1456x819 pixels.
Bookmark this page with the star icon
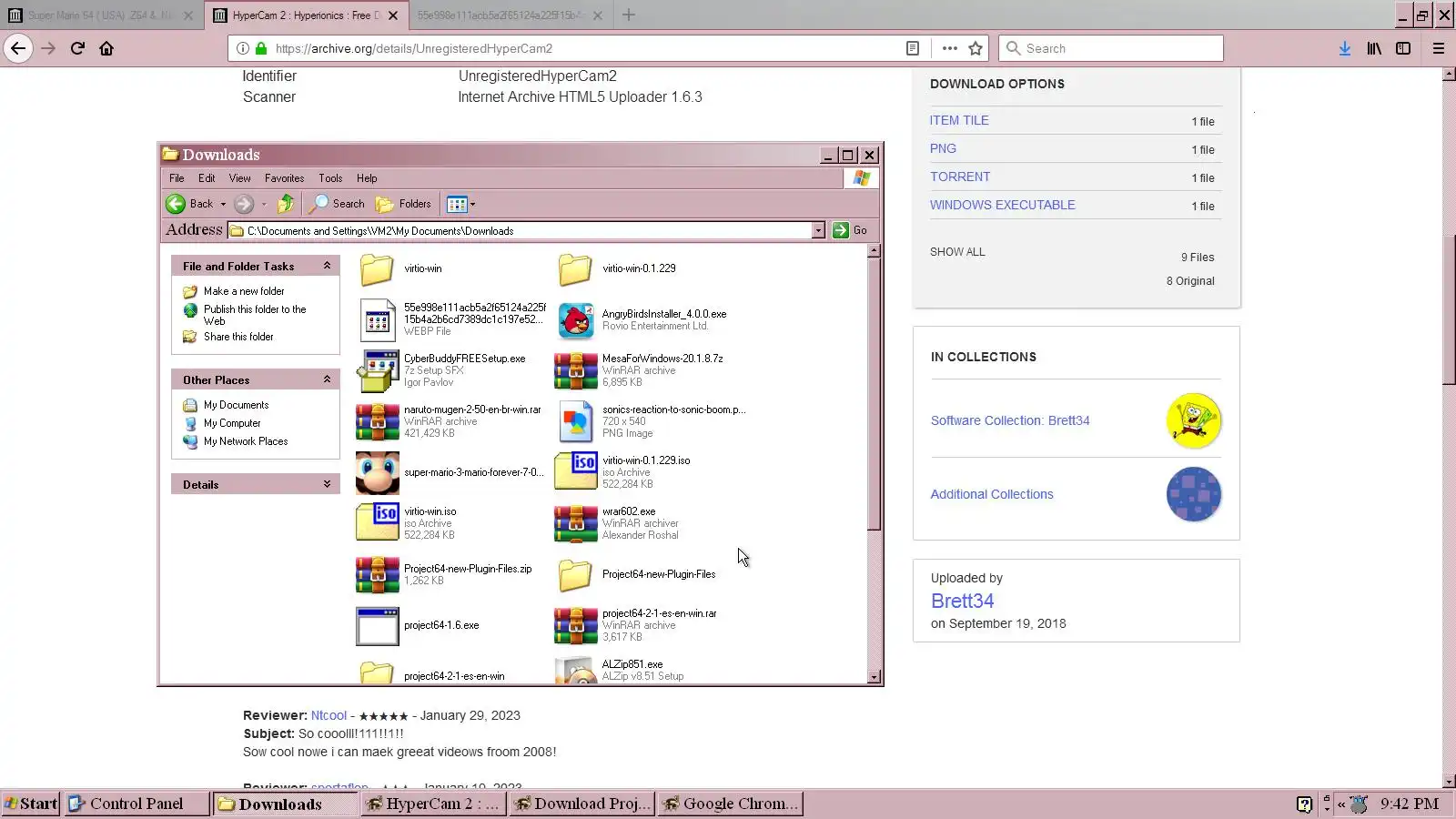tap(976, 48)
